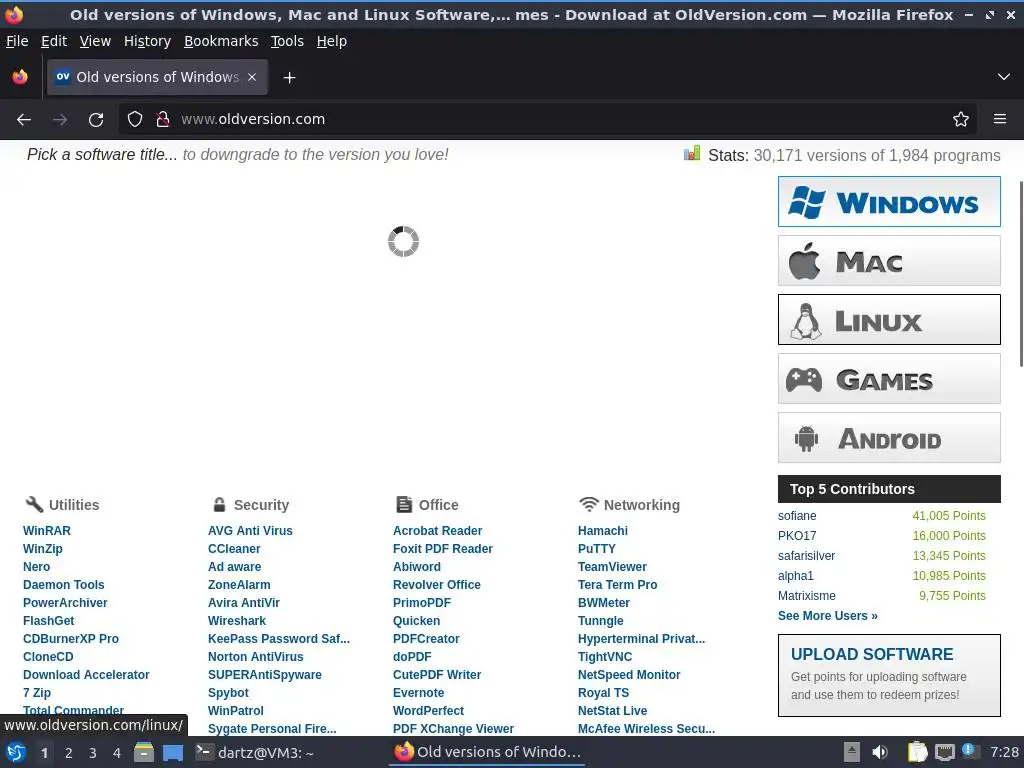Click the insecure connection padlock icon
The height and width of the screenshot is (768, 1024).
[163, 120]
